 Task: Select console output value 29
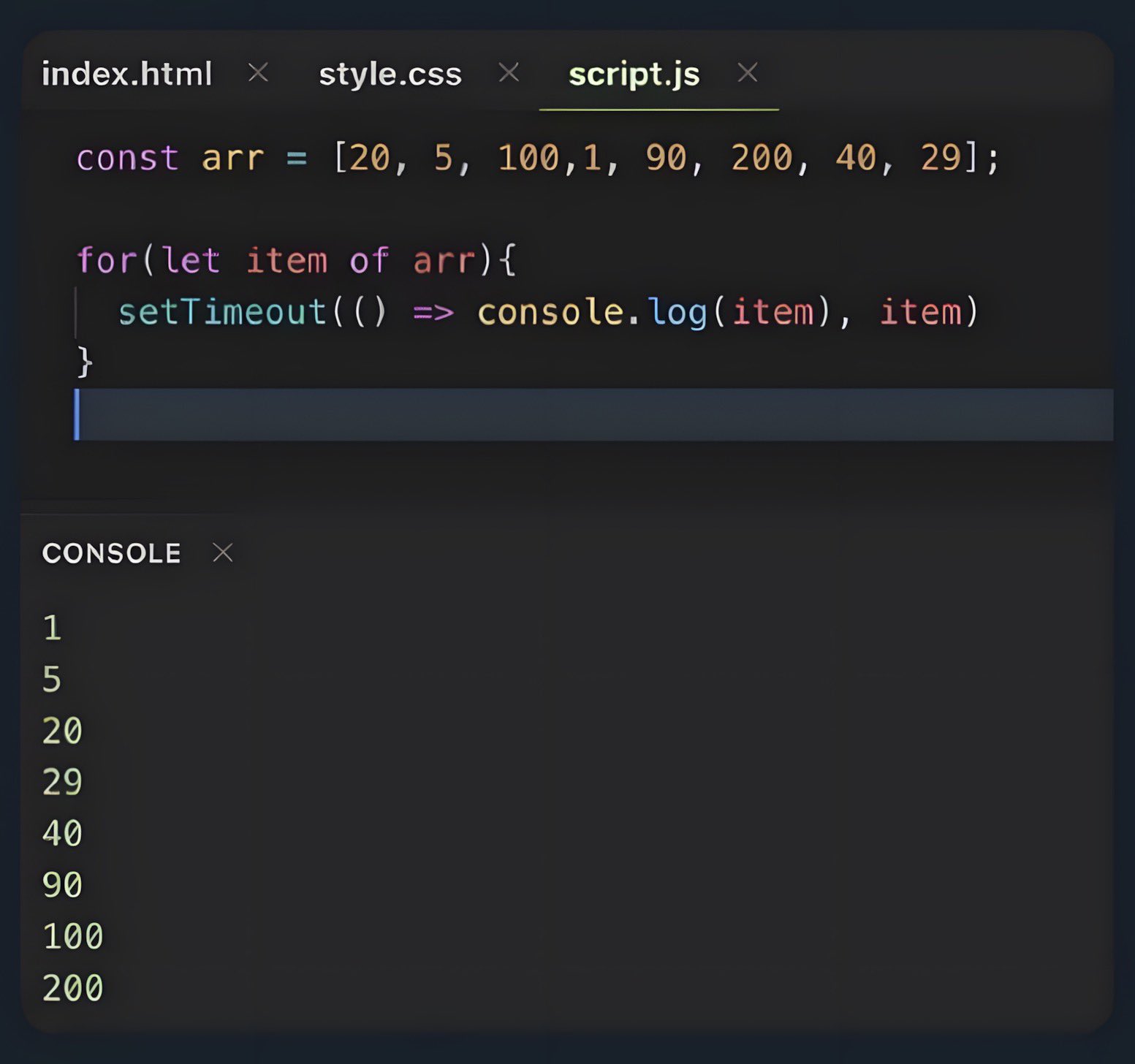(x=62, y=782)
